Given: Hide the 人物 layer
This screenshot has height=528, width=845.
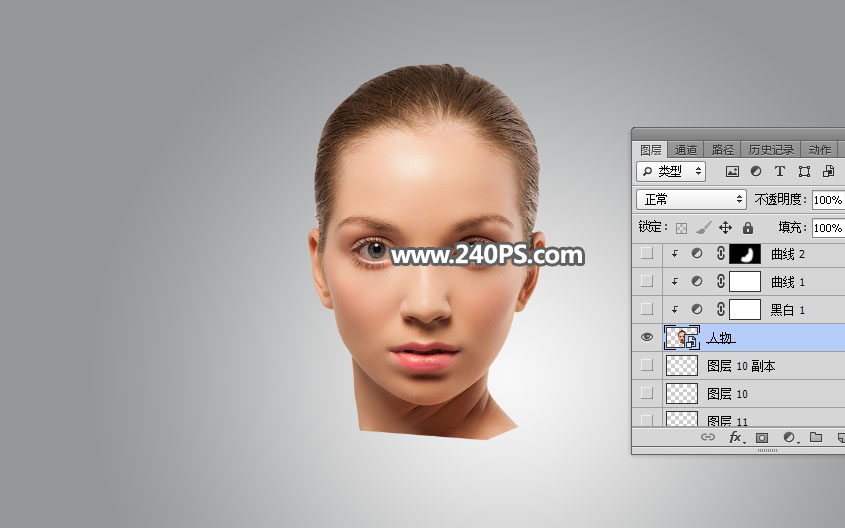Looking at the screenshot, I should click(x=647, y=338).
